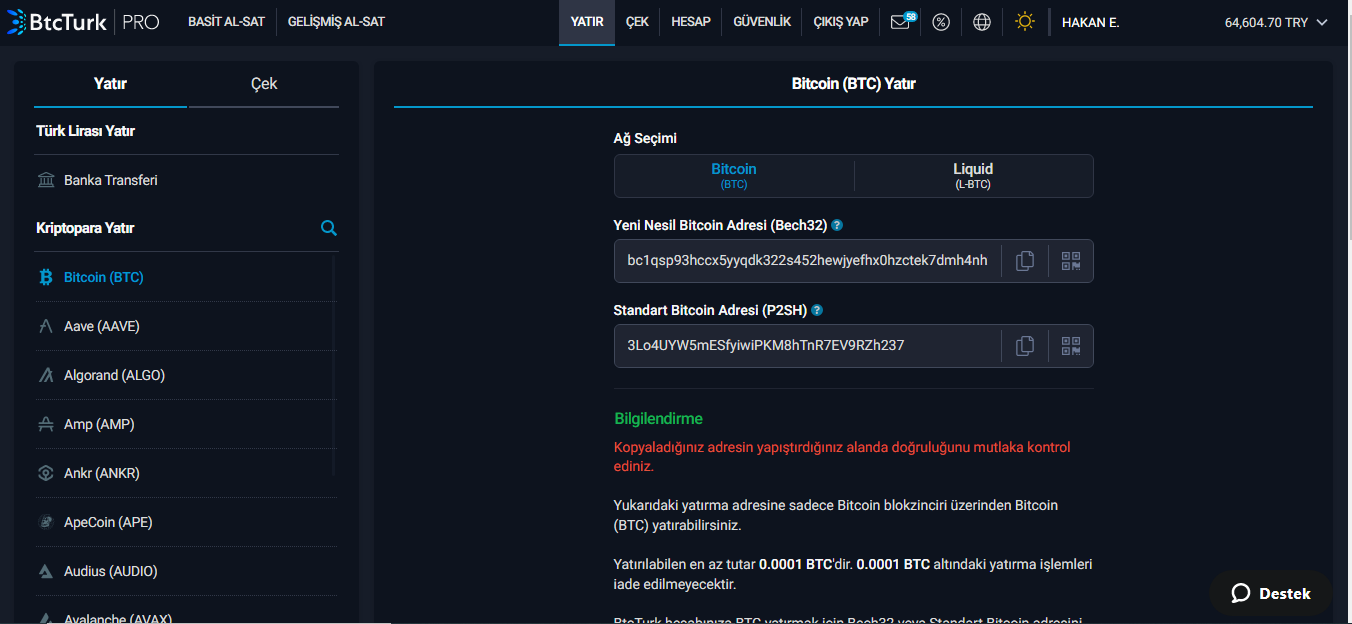Click the Aave coin icon
The width and height of the screenshot is (1352, 624).
point(46,326)
